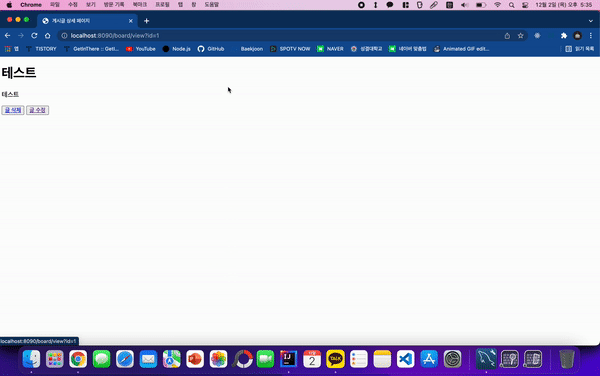Click the 글 삭제 (delete post) button
The image size is (600, 376).
13,110
